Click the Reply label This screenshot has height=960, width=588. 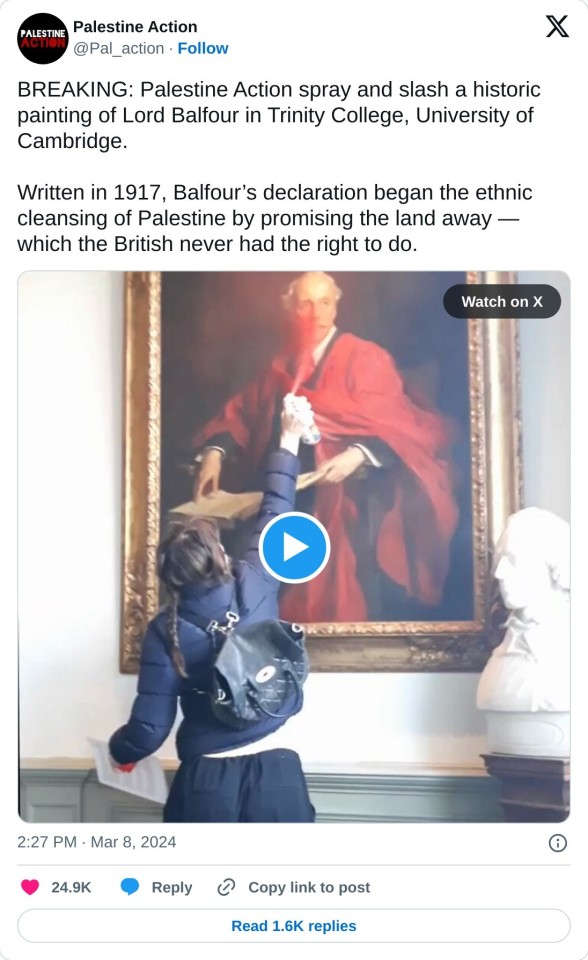point(172,887)
